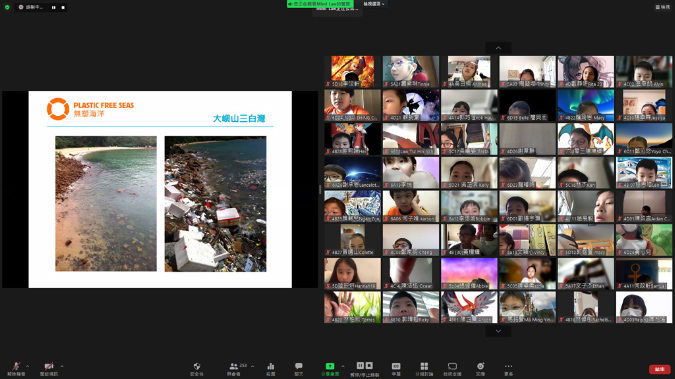Click muted mic icon on Ricky's tile
Viewport: 675px width, 379px height.
click(387, 320)
